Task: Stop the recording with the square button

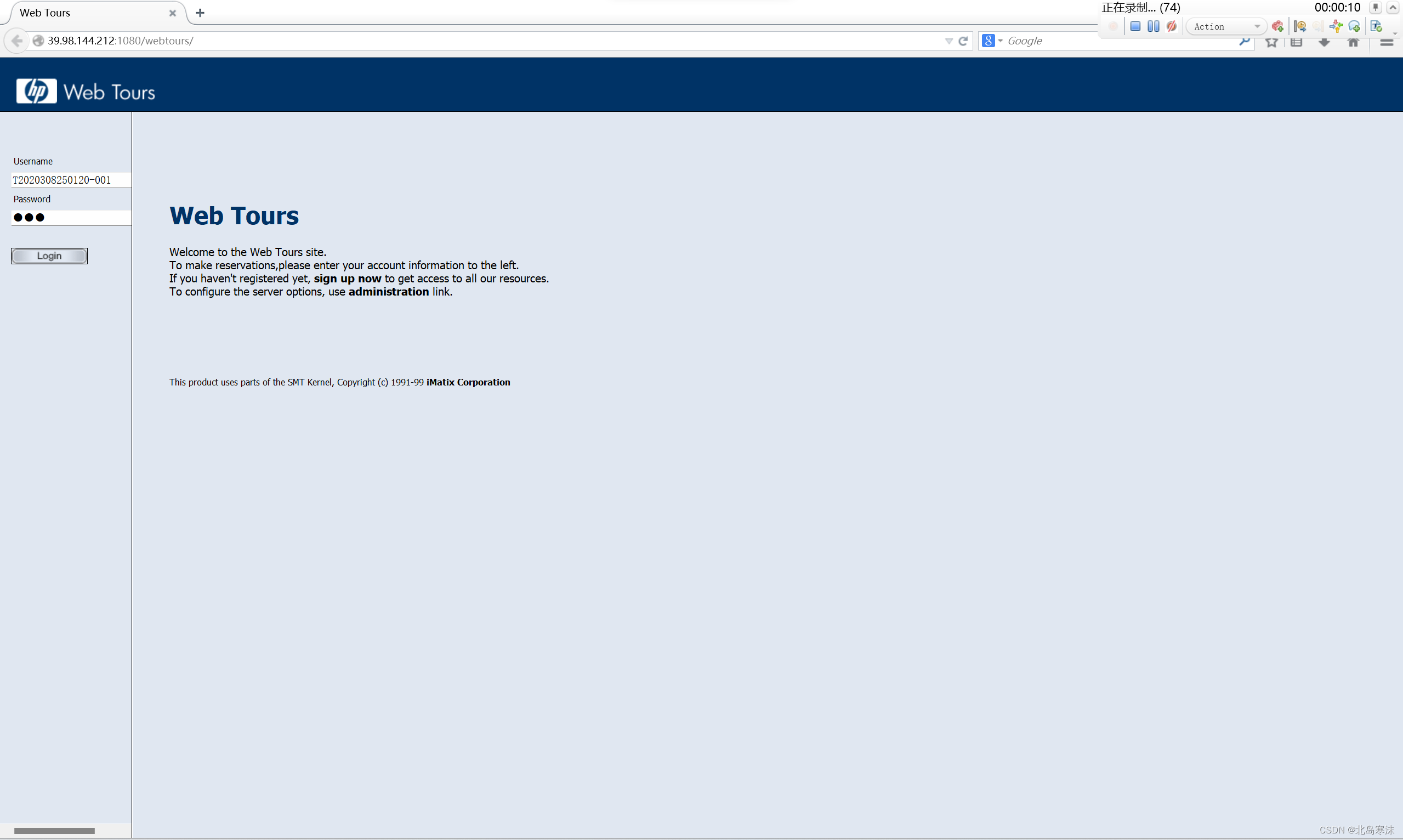Action: (1135, 26)
